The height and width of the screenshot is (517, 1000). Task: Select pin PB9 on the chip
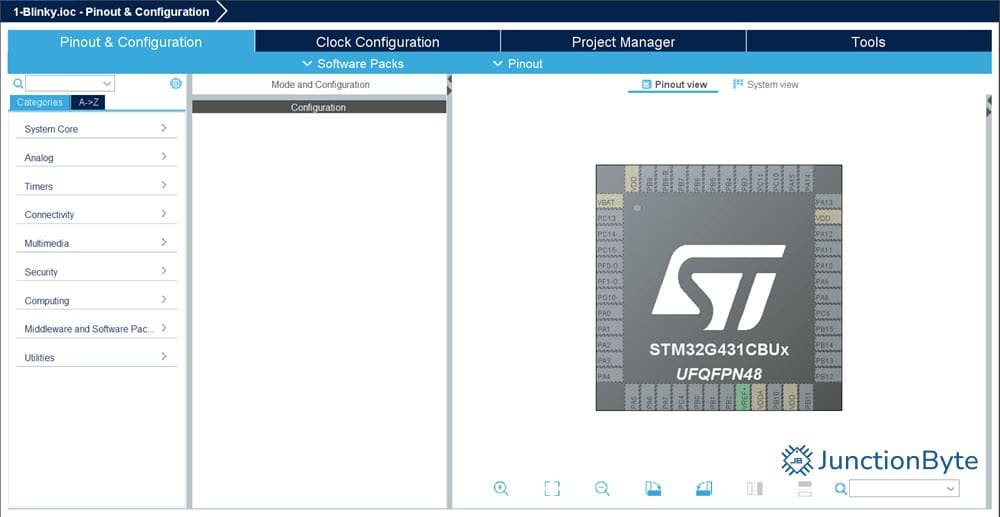(x=649, y=178)
